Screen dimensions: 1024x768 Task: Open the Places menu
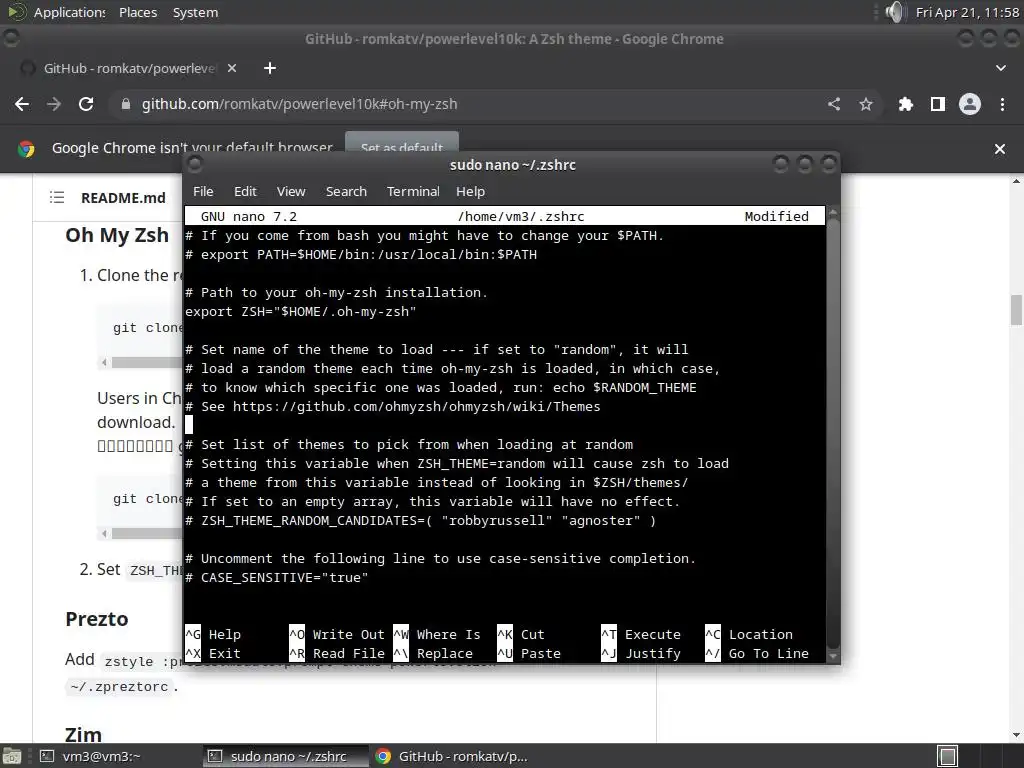(x=138, y=12)
